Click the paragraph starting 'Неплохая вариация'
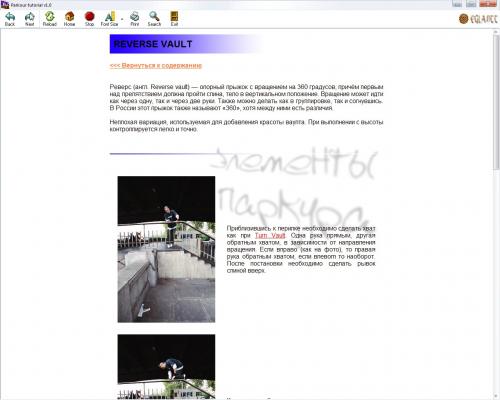This screenshot has height=400, width=500. 246,126
